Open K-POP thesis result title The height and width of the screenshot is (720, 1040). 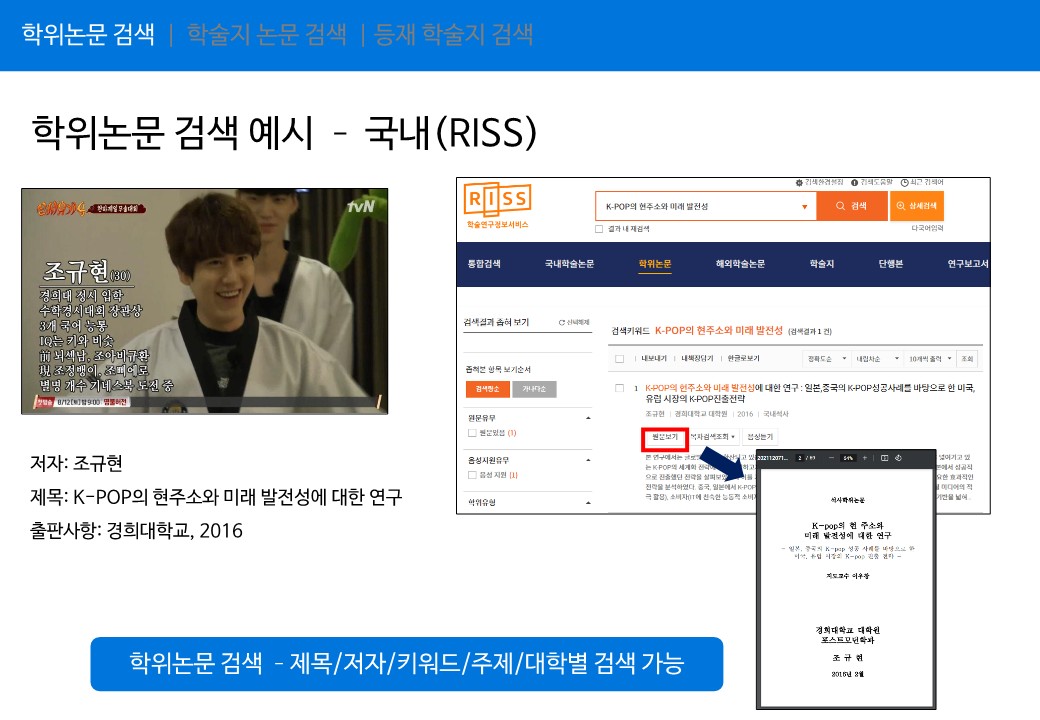click(810, 393)
